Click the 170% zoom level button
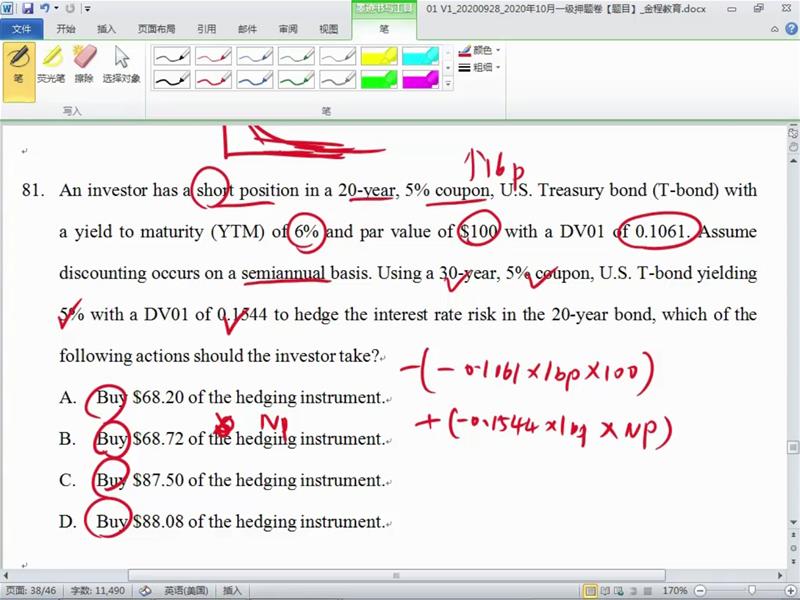 pyautogui.click(x=675, y=591)
